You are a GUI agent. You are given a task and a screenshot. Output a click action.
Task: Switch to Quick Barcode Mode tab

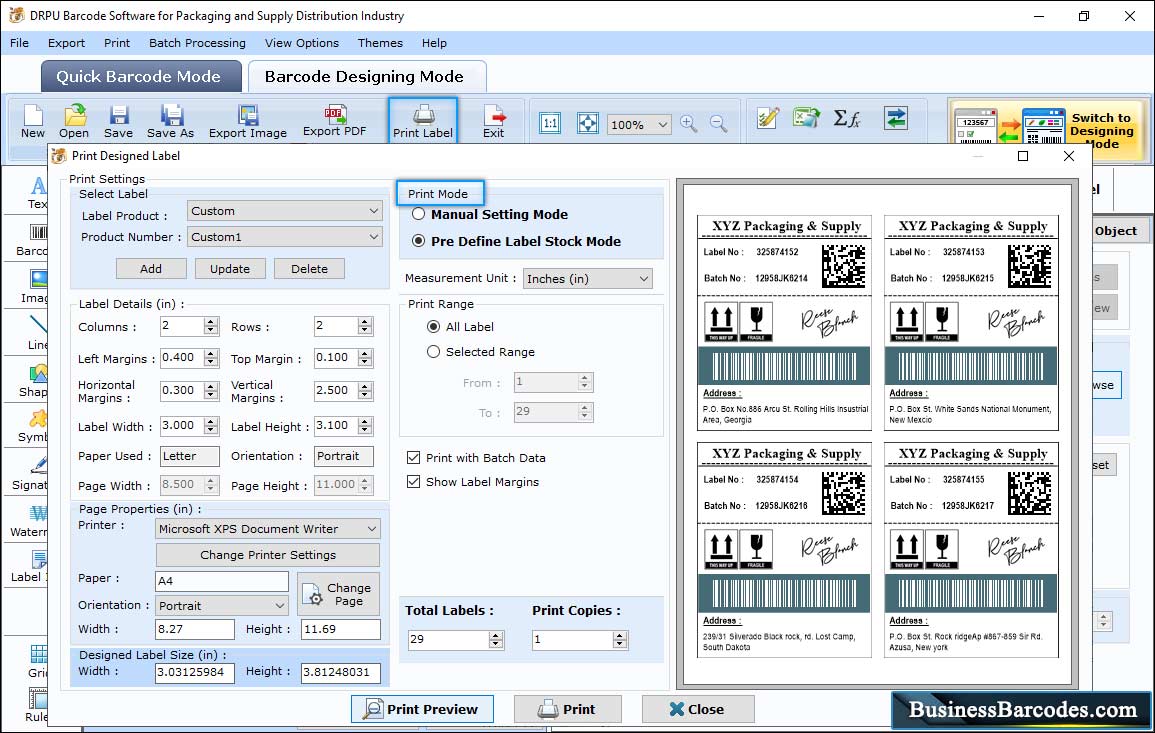point(141,77)
